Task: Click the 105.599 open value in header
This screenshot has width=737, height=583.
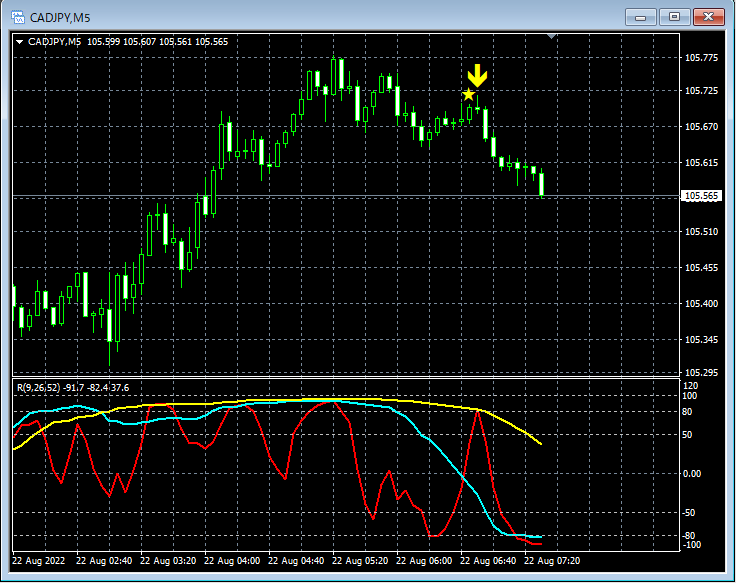Action: 103,42
